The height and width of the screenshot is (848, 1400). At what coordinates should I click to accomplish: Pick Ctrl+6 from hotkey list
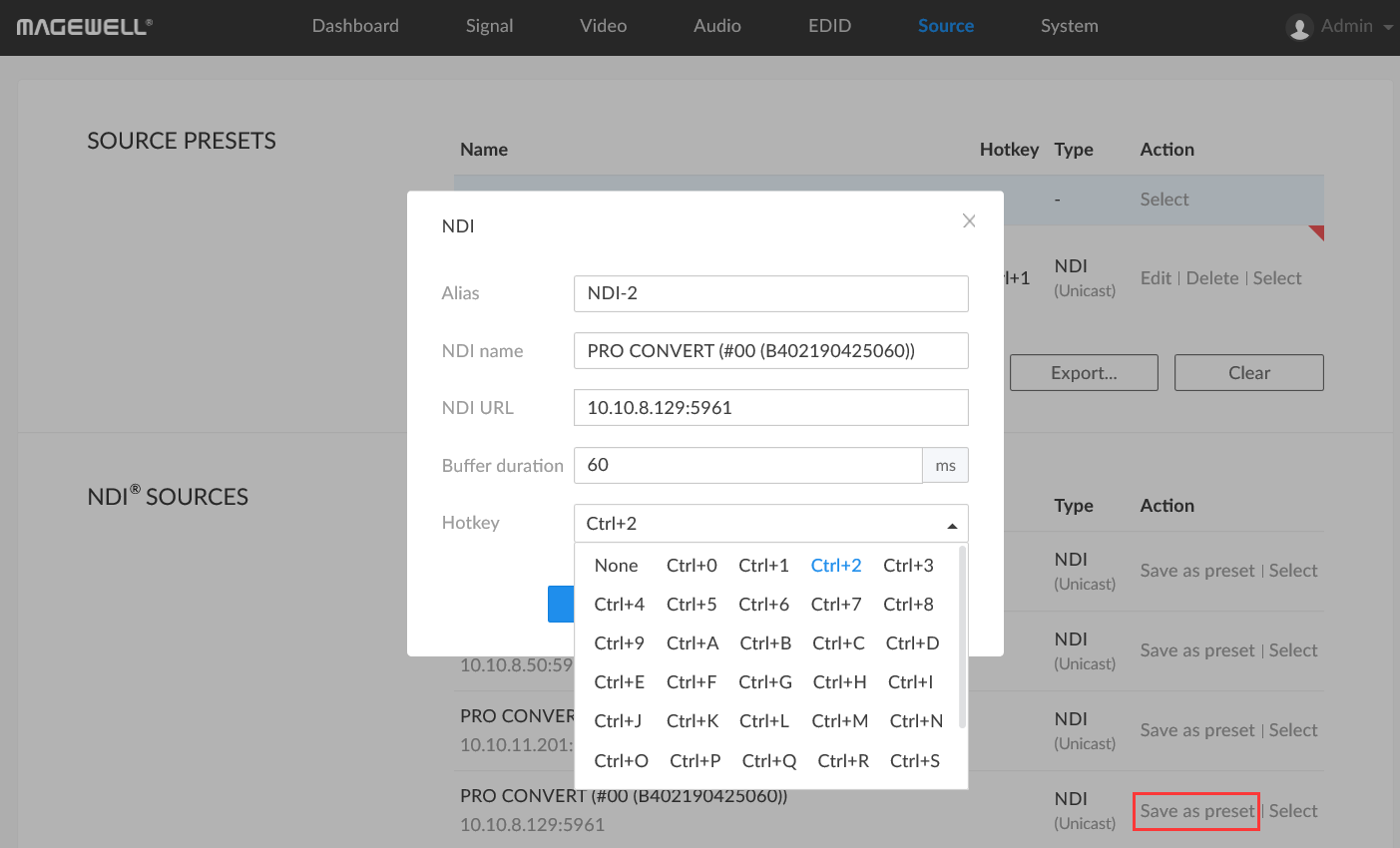(763, 605)
